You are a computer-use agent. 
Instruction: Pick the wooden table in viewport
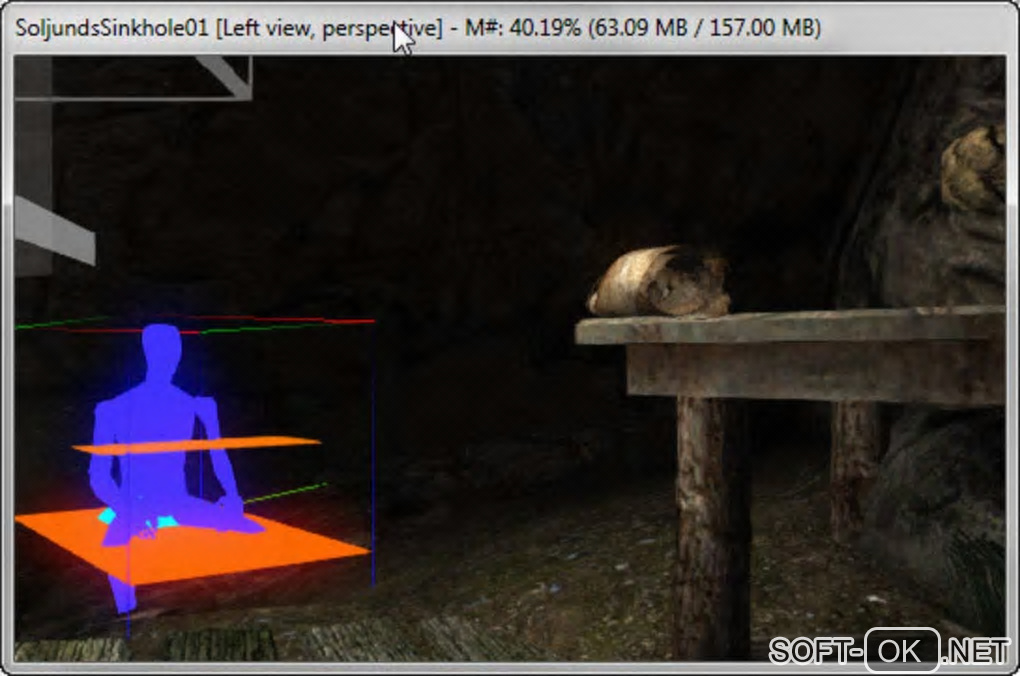coord(790,481)
